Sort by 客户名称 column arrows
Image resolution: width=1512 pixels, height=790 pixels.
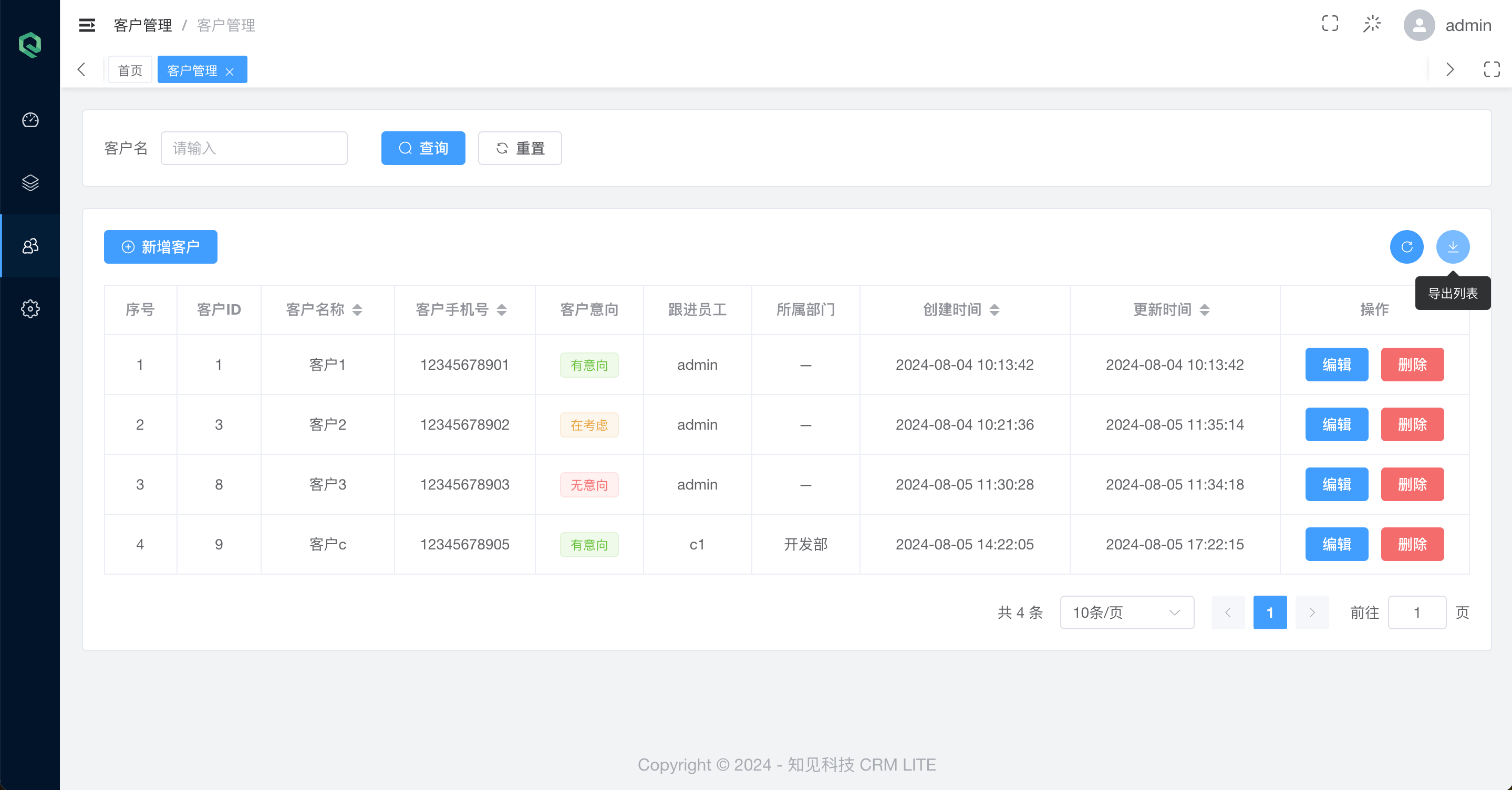pyautogui.click(x=357, y=310)
